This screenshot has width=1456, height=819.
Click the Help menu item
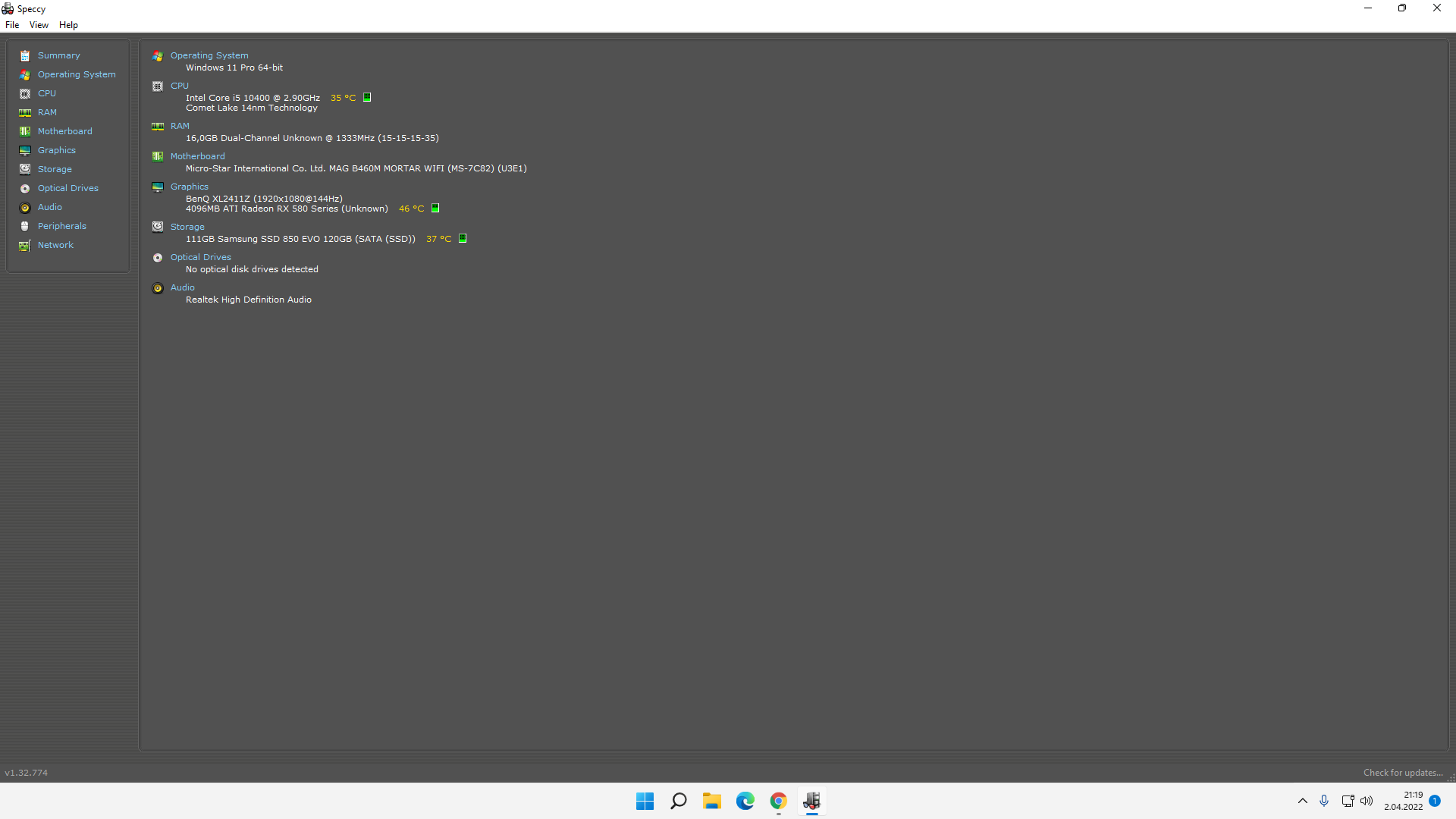tap(68, 24)
